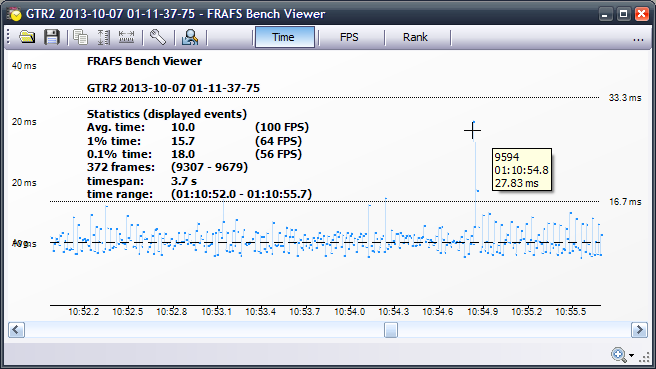The image size is (656, 369).
Task: Click the toolbar grip handle
Action: 8,37
